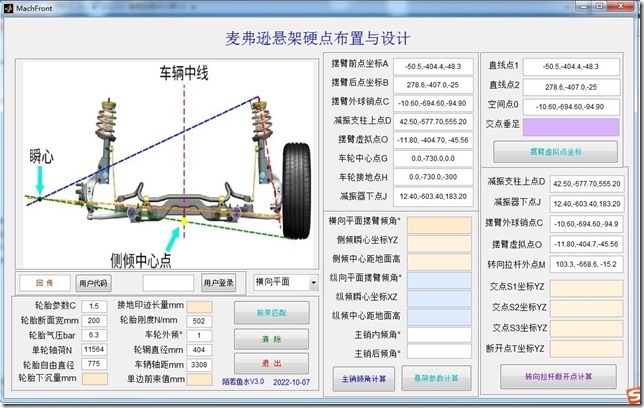The width and height of the screenshot is (644, 408).
Task: Click the 主销倾角计算 button
Action: tap(364, 379)
